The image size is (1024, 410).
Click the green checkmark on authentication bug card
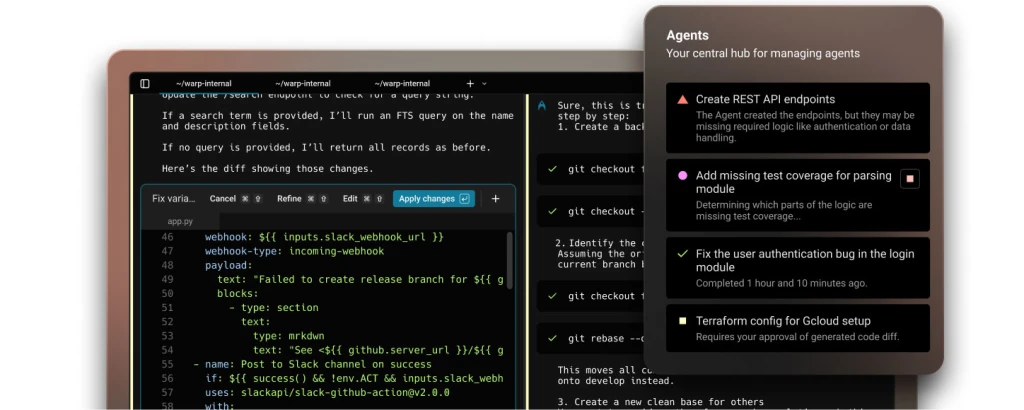pyautogui.click(x=682, y=254)
